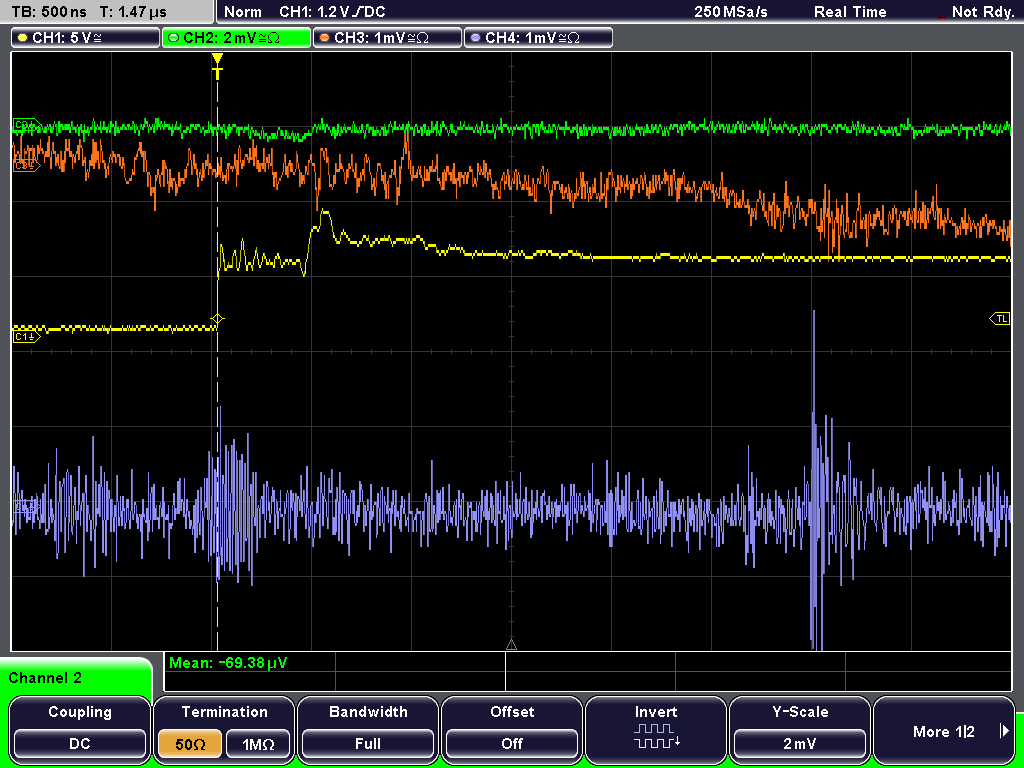Click the yellow trigger position marker at top
Image resolution: width=1024 pixels, height=768 pixels.
click(x=217, y=66)
